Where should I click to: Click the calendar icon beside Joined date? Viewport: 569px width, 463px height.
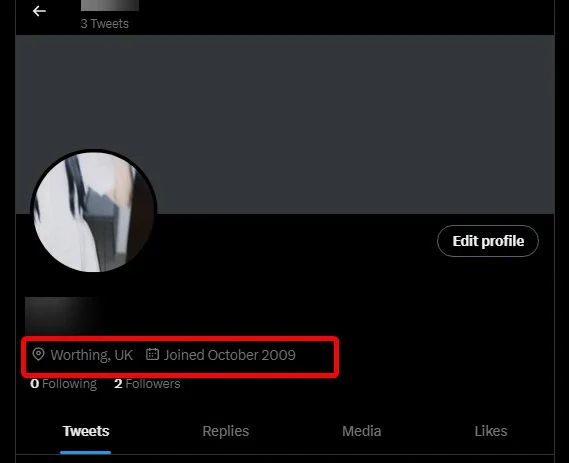[152, 354]
